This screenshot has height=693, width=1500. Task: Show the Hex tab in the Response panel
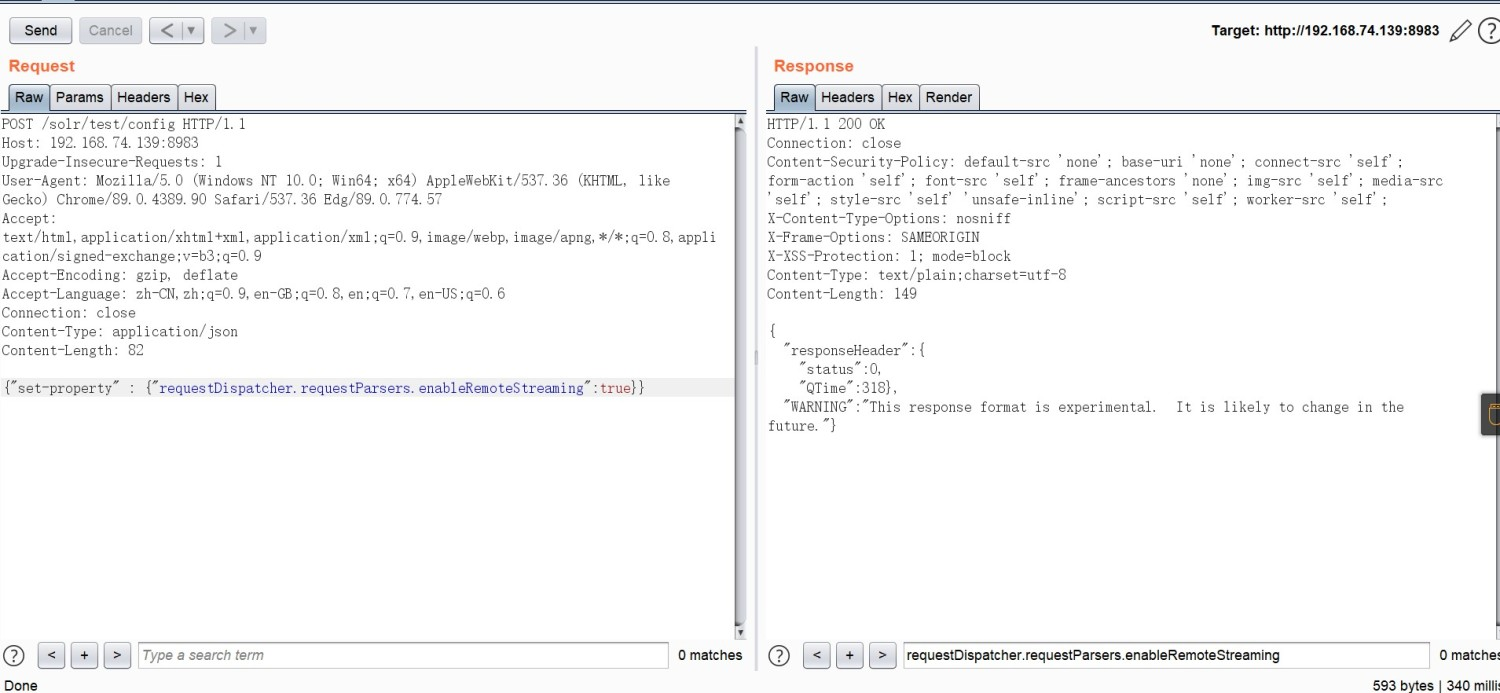pyautogui.click(x=900, y=97)
